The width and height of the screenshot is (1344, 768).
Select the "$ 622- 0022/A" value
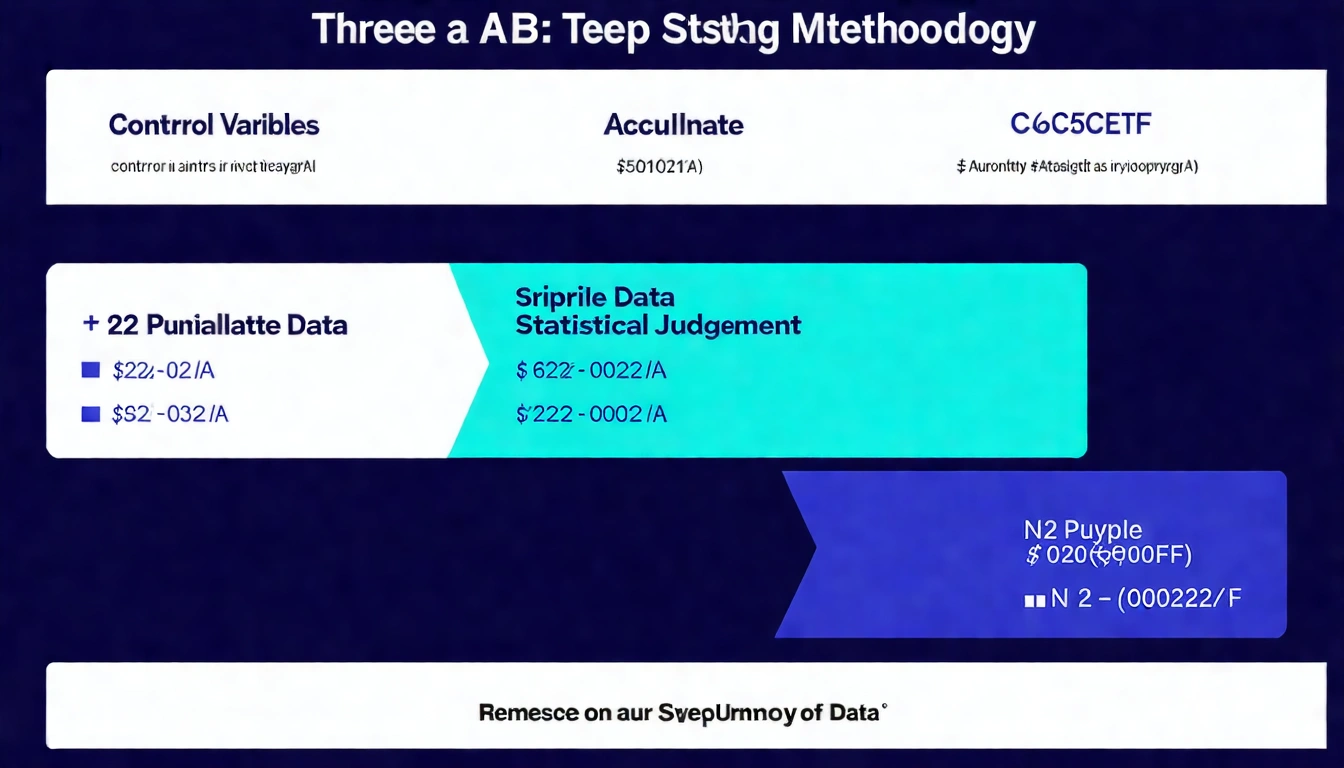click(591, 371)
